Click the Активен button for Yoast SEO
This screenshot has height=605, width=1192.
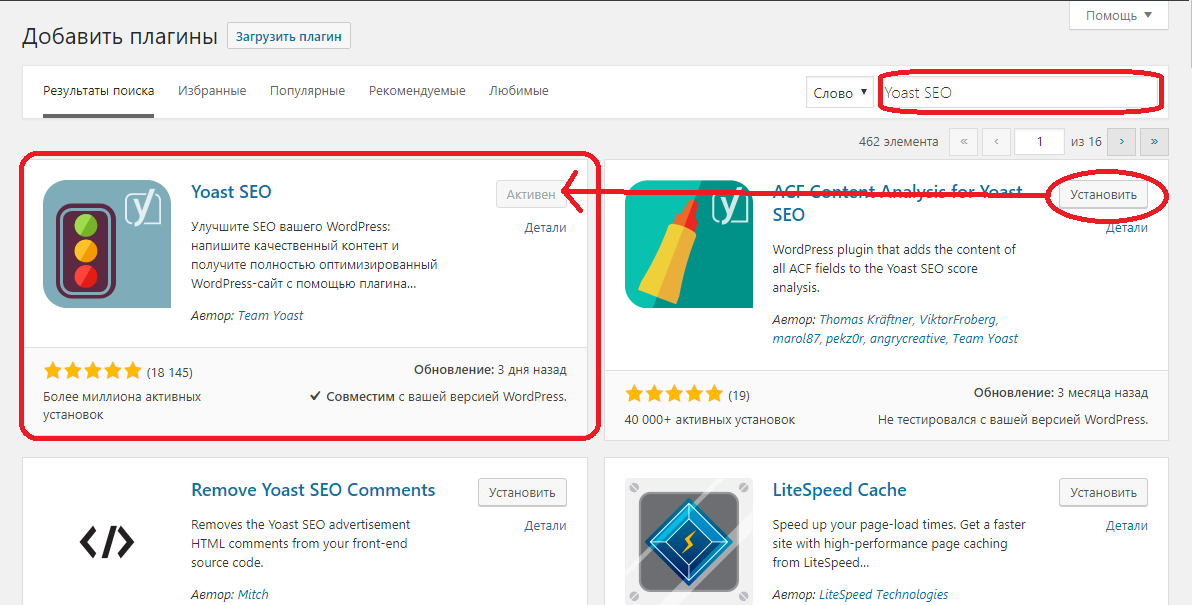tap(531, 195)
